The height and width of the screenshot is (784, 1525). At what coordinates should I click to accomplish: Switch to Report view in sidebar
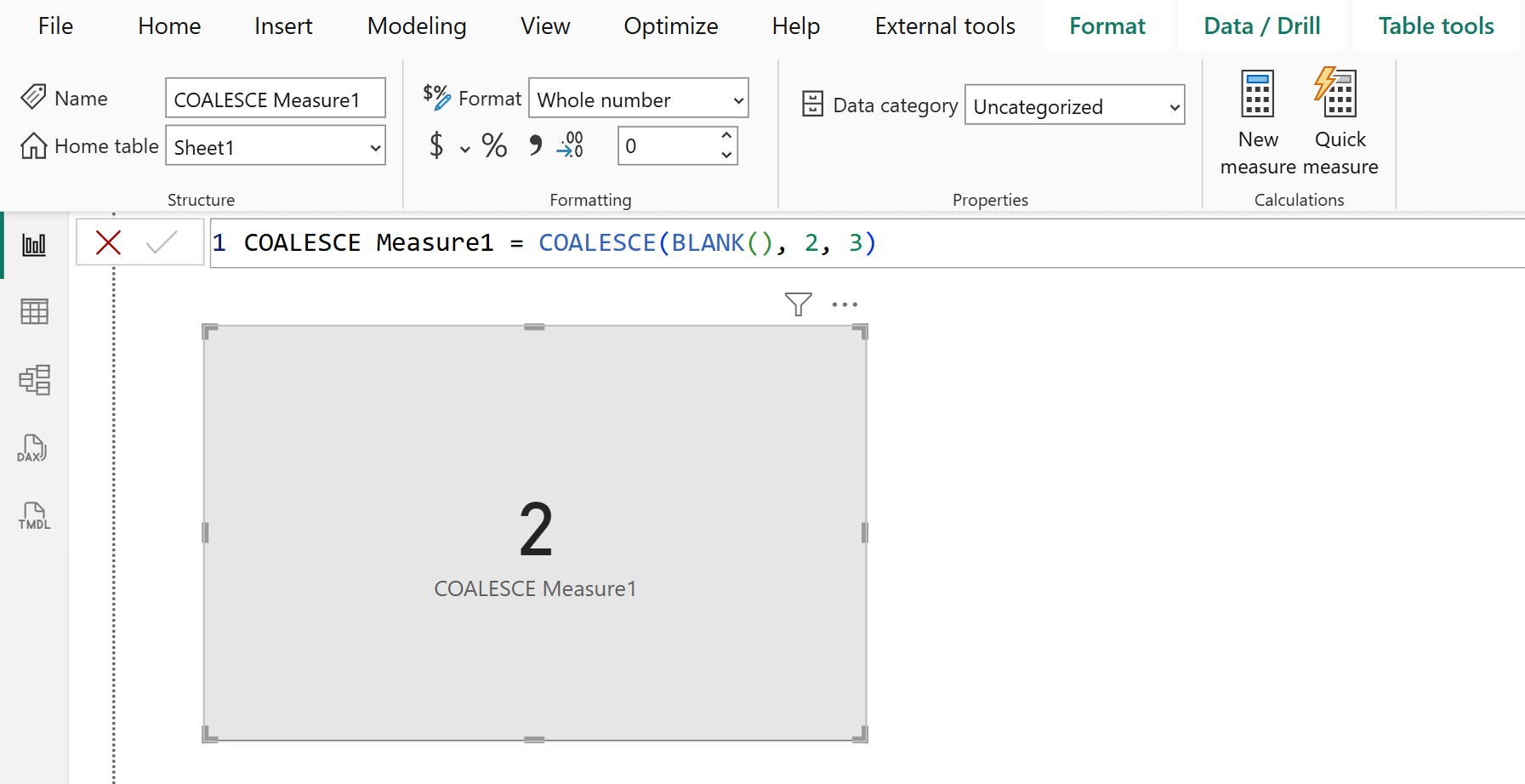point(34,244)
